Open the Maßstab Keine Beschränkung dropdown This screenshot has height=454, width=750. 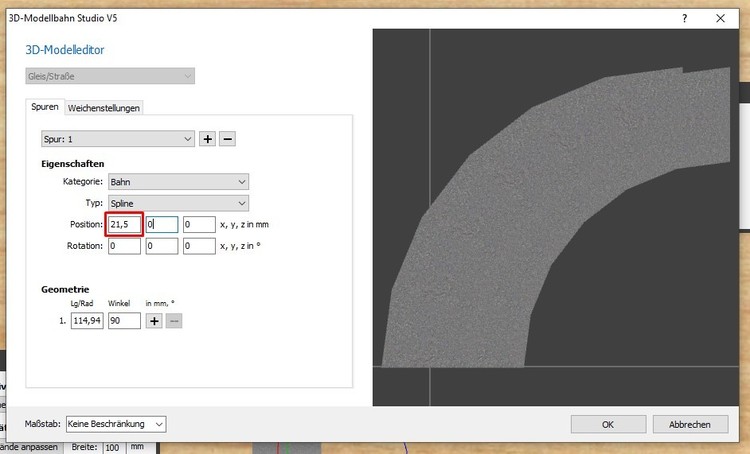[116, 424]
